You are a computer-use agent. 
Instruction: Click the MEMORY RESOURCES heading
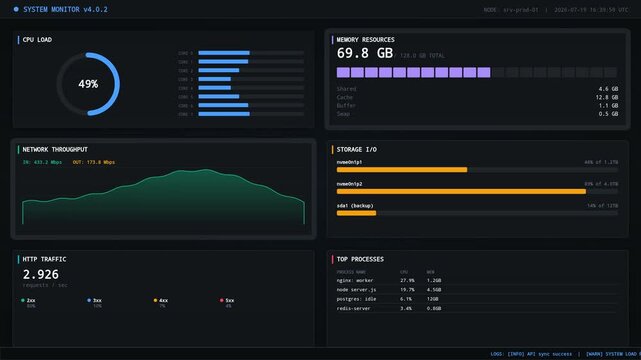(x=365, y=40)
